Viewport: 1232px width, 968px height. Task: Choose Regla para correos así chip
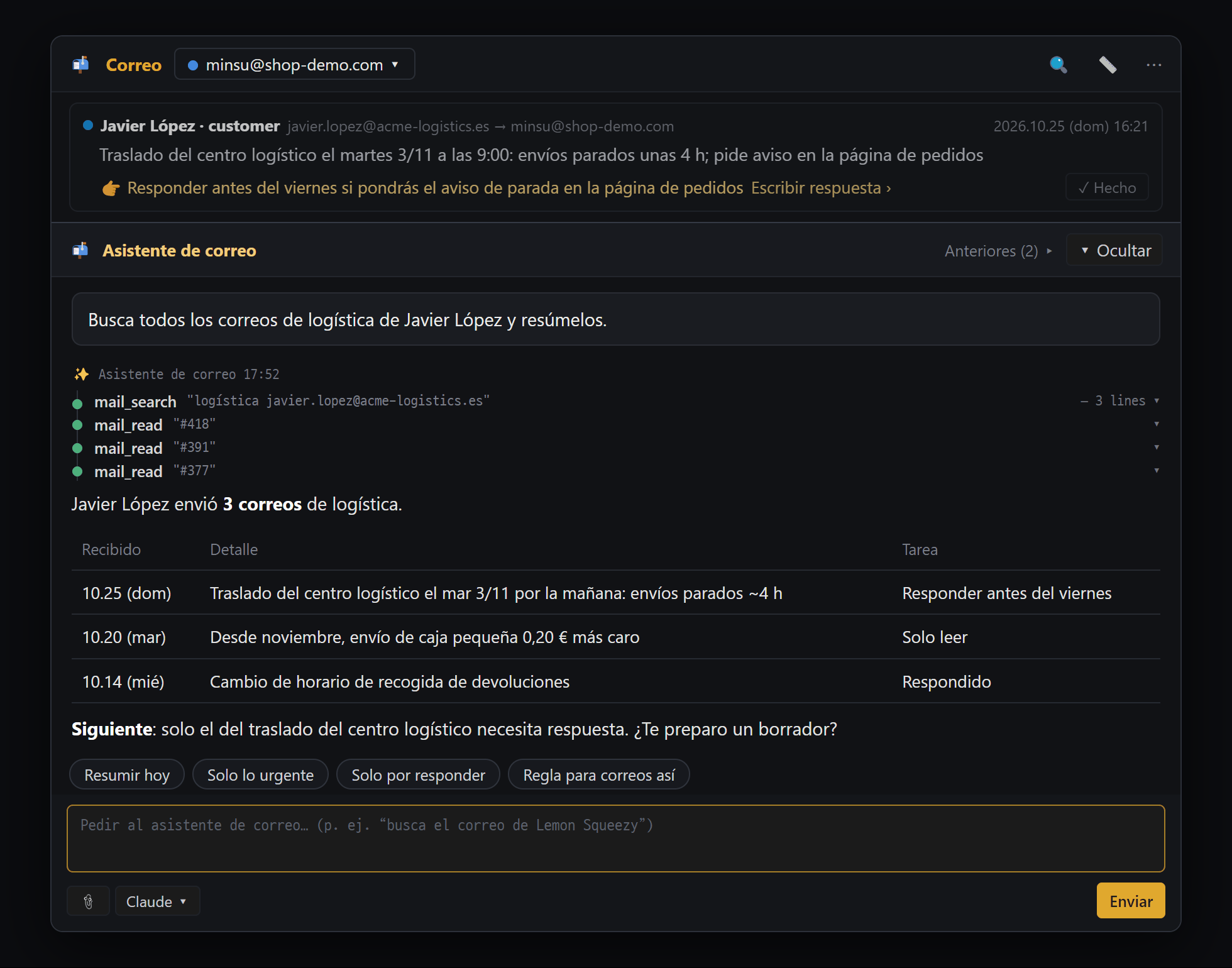[x=599, y=774]
